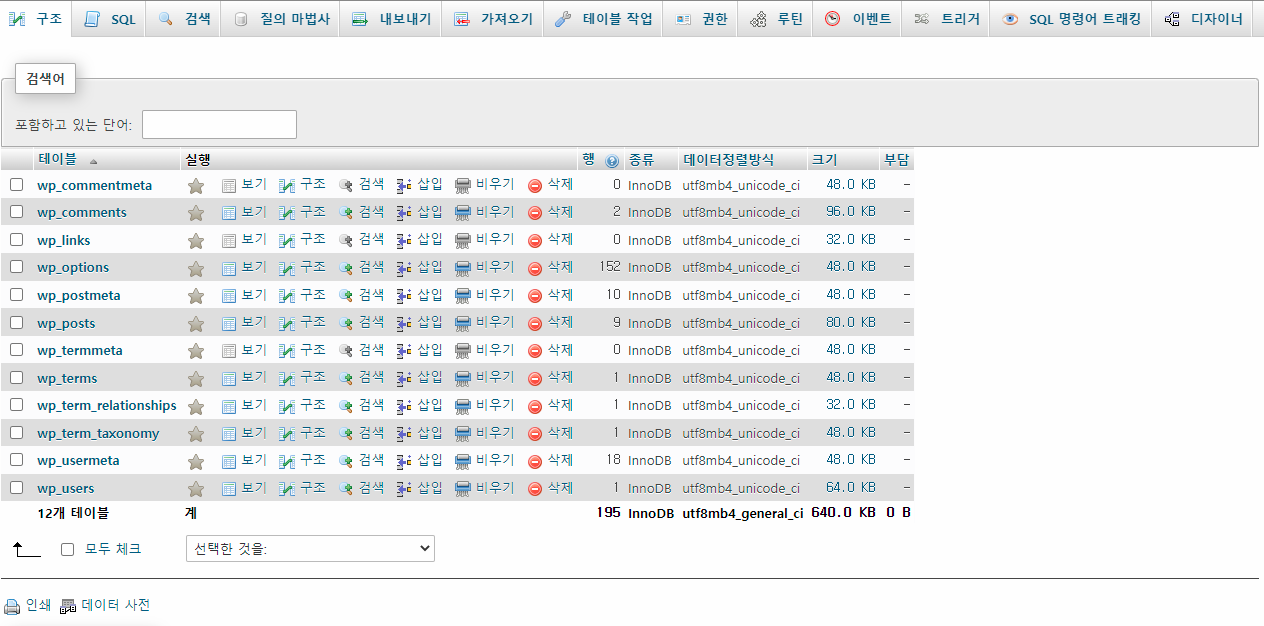Sort by the 종류 column header
The width and height of the screenshot is (1264, 626).
tap(640, 160)
